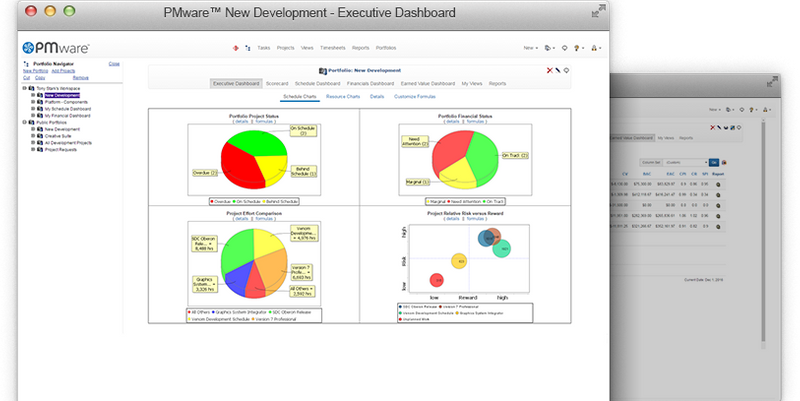Open the top Reports menu
The image size is (800, 401).
click(360, 48)
